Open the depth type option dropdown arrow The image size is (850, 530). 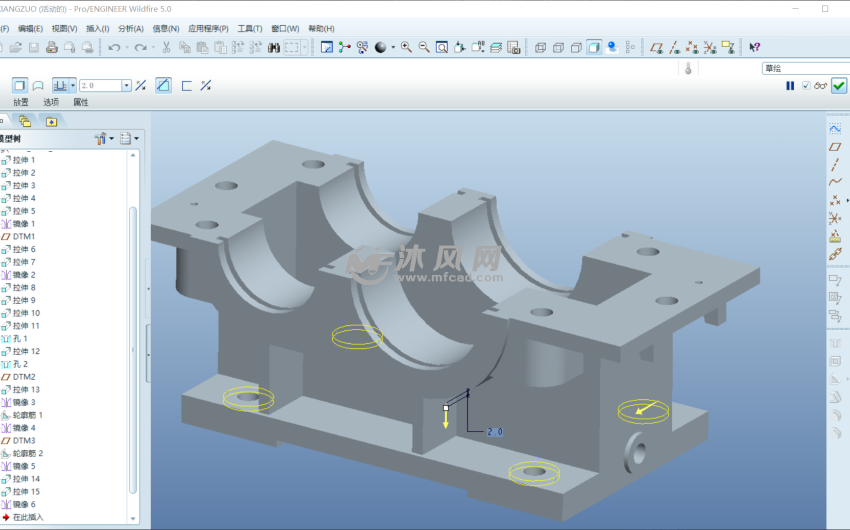tap(73, 86)
